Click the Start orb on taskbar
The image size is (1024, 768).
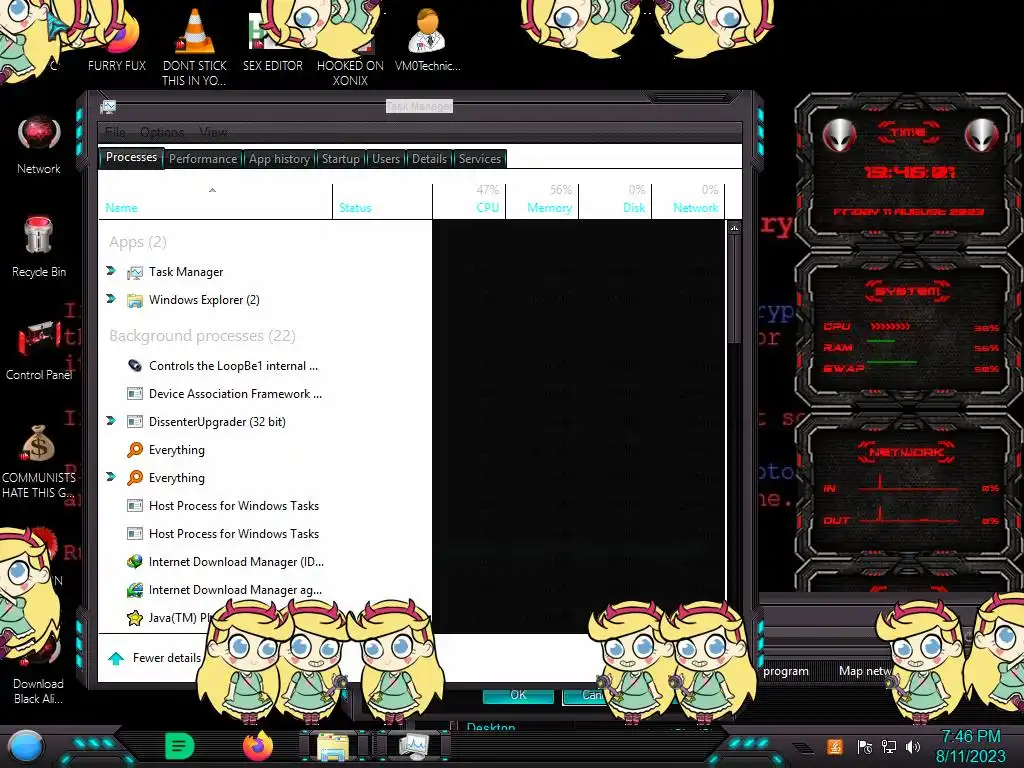click(26, 747)
